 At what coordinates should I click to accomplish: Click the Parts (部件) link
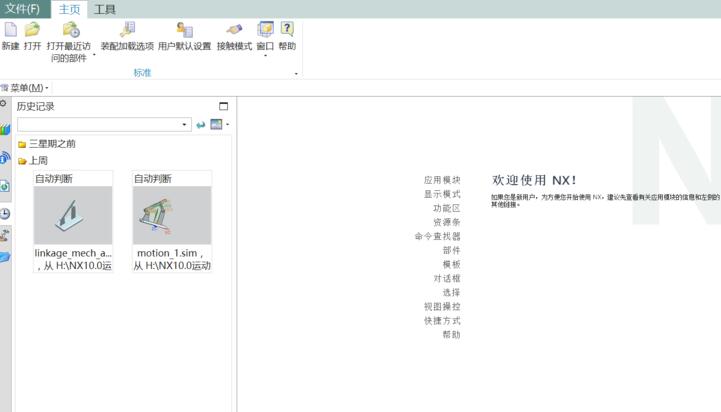[451, 250]
